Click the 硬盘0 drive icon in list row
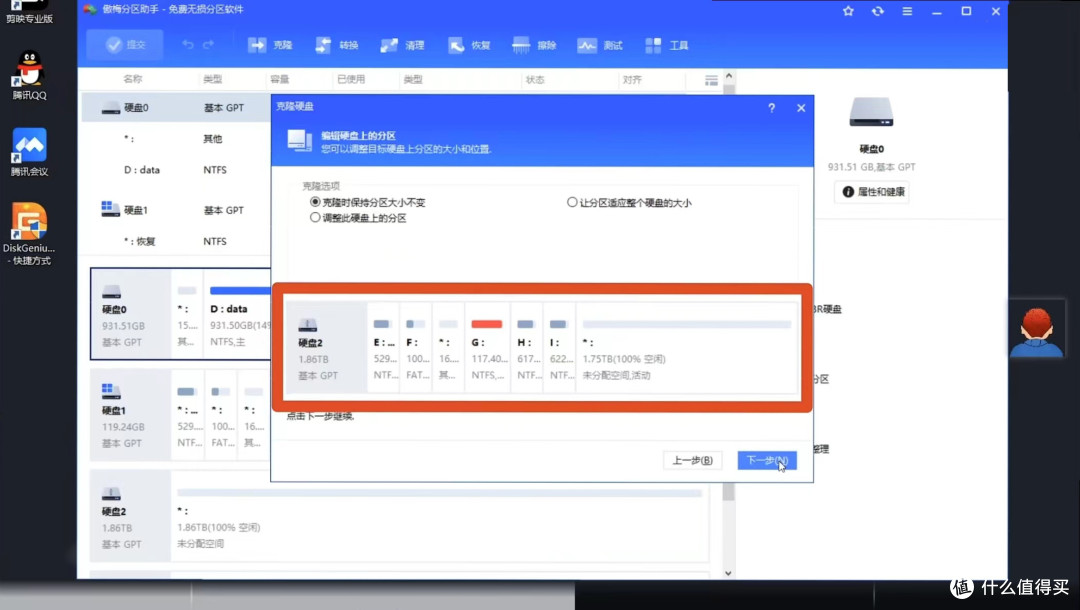The image size is (1080, 610). (x=111, y=108)
